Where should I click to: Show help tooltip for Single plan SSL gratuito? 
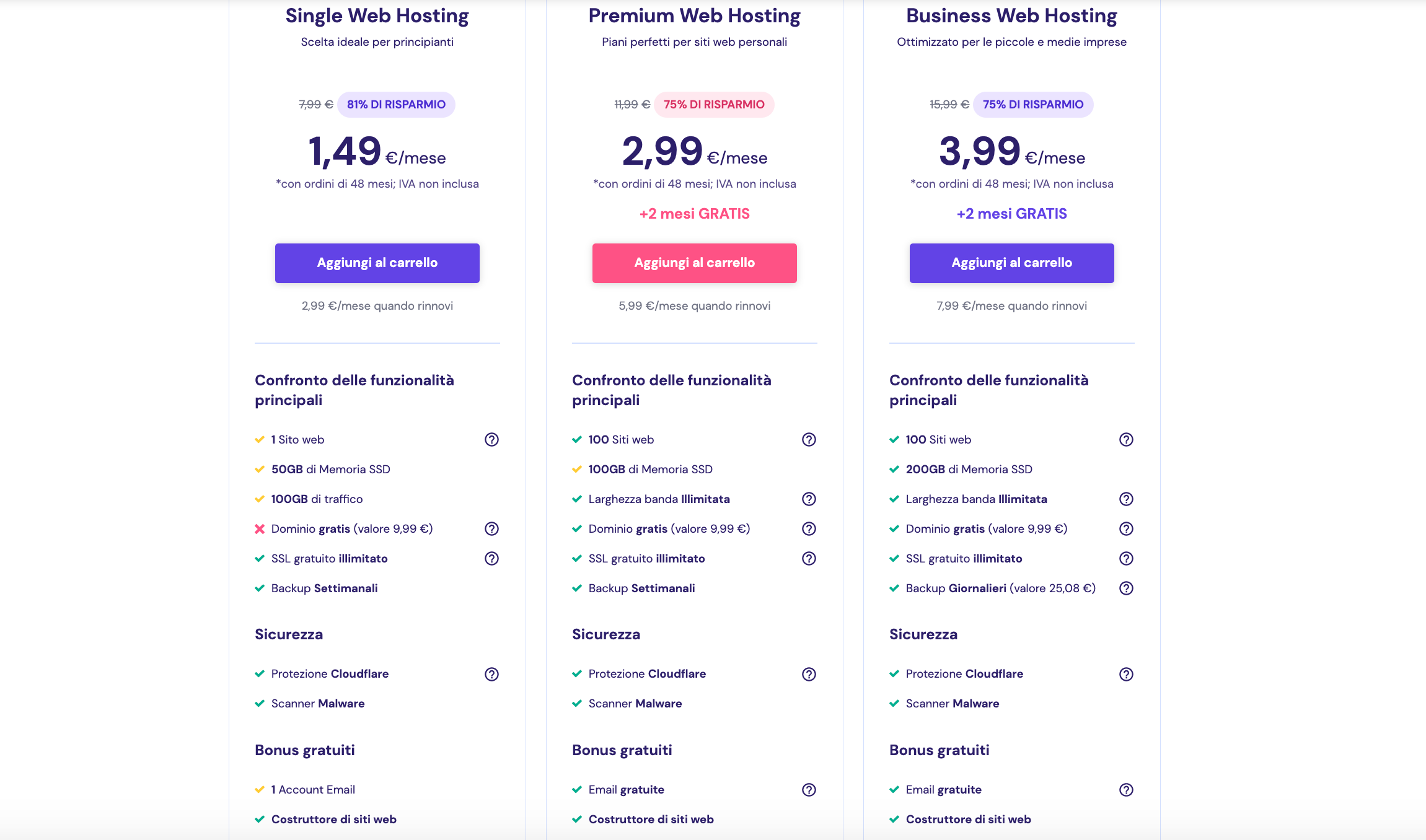point(491,558)
